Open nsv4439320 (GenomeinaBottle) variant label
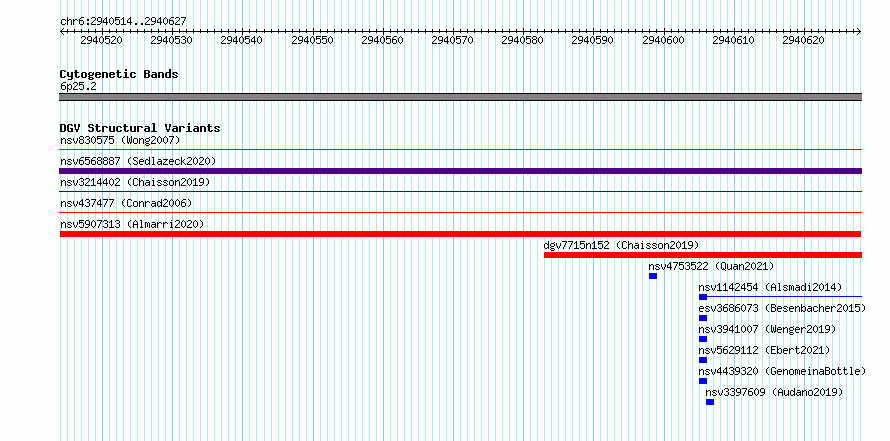Image resolution: width=890 pixels, height=441 pixels. (783, 371)
